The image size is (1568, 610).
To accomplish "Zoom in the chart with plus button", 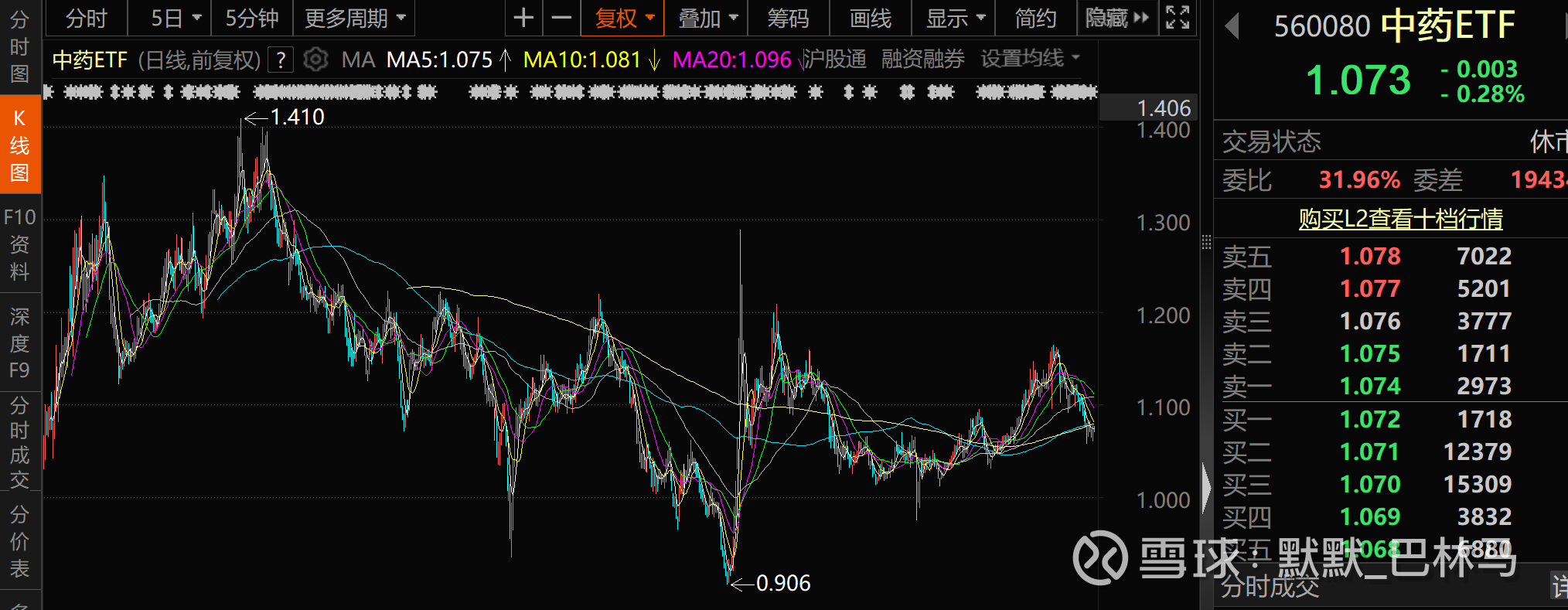I will [523, 18].
